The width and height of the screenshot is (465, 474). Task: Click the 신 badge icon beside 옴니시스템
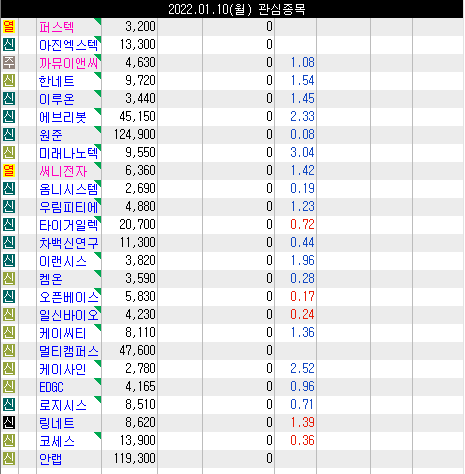point(9,189)
